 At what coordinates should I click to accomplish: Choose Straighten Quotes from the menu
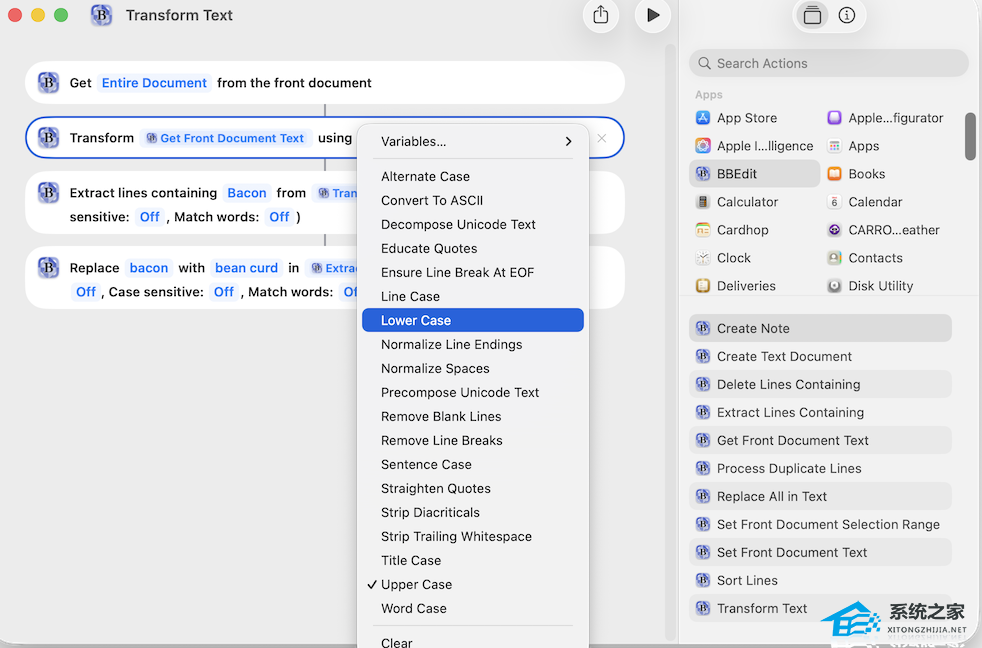point(473,488)
